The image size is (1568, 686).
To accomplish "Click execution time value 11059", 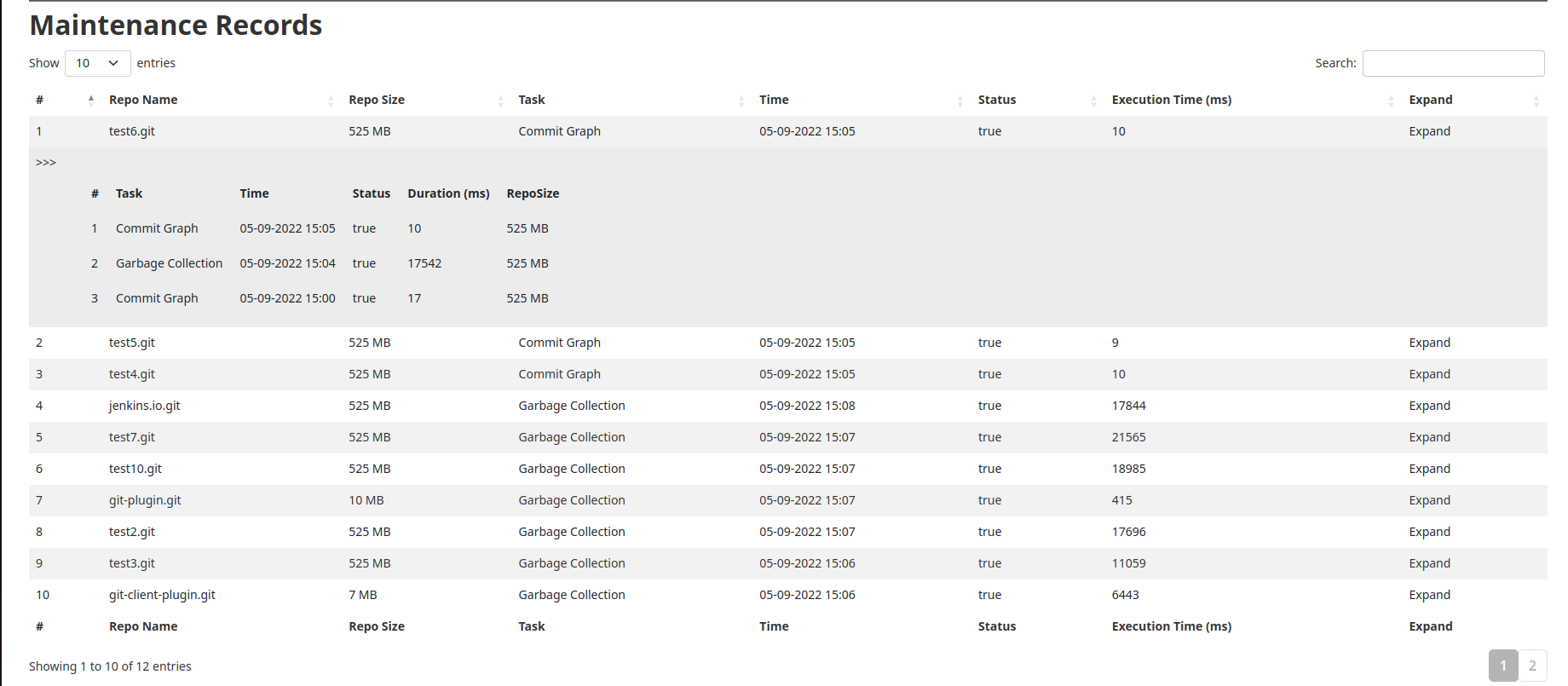I will click(1128, 563).
